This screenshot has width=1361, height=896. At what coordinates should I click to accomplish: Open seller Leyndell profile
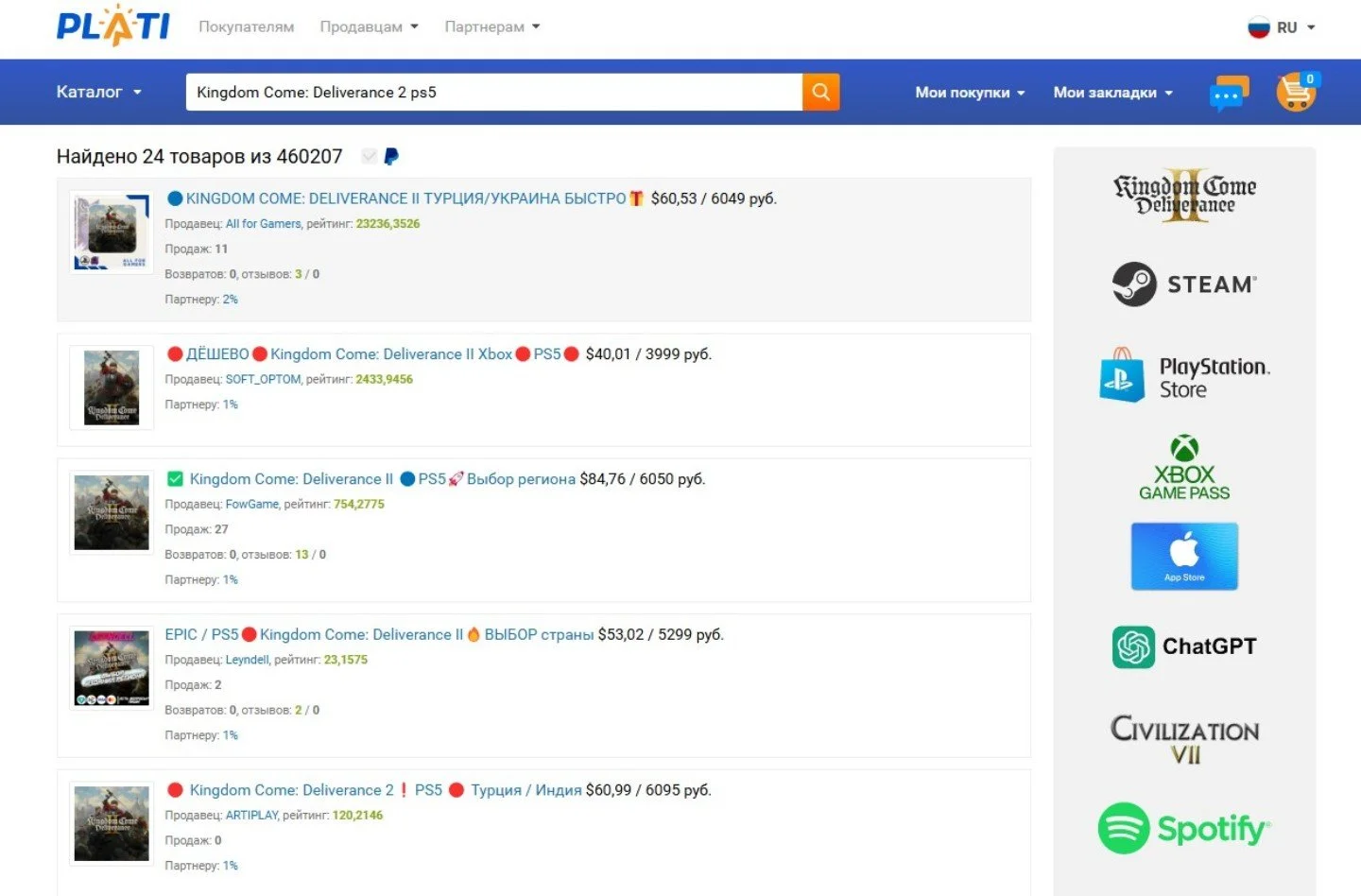[x=248, y=660]
